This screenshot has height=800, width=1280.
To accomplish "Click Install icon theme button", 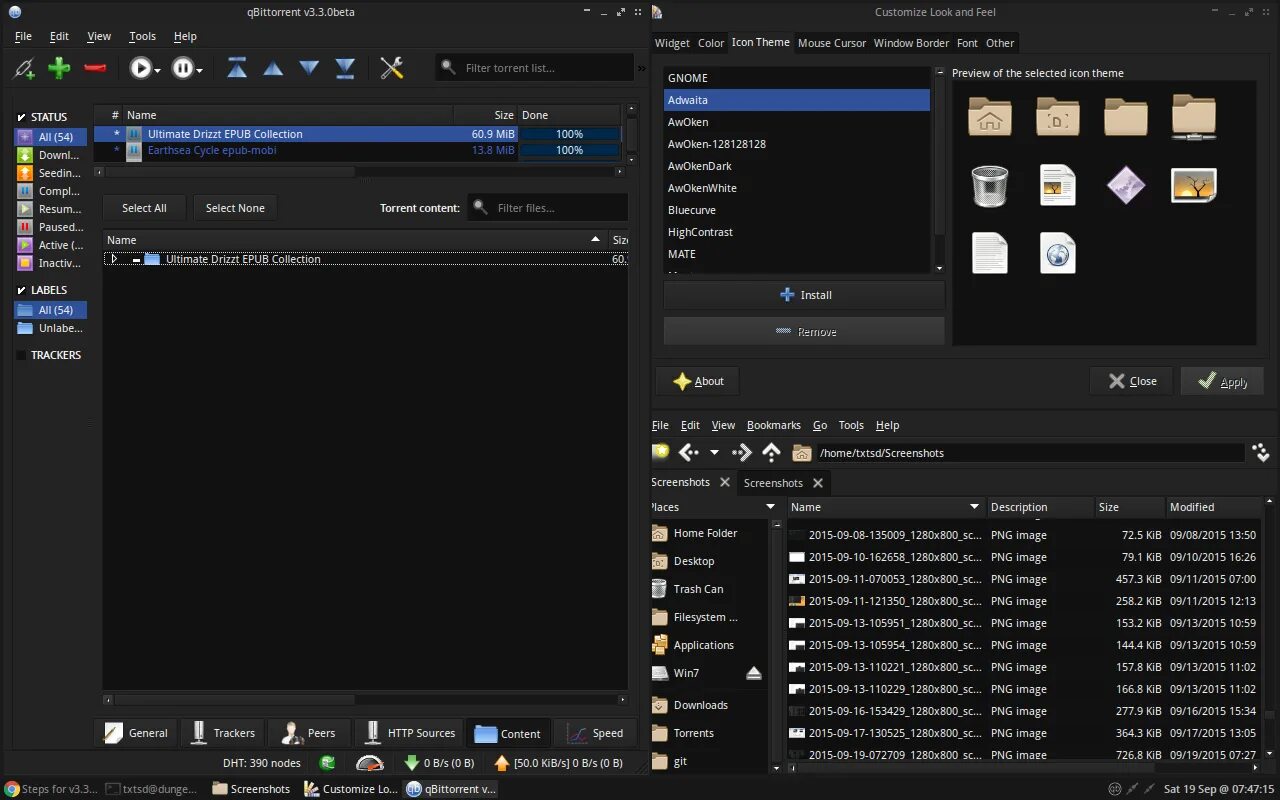I will coord(804,295).
